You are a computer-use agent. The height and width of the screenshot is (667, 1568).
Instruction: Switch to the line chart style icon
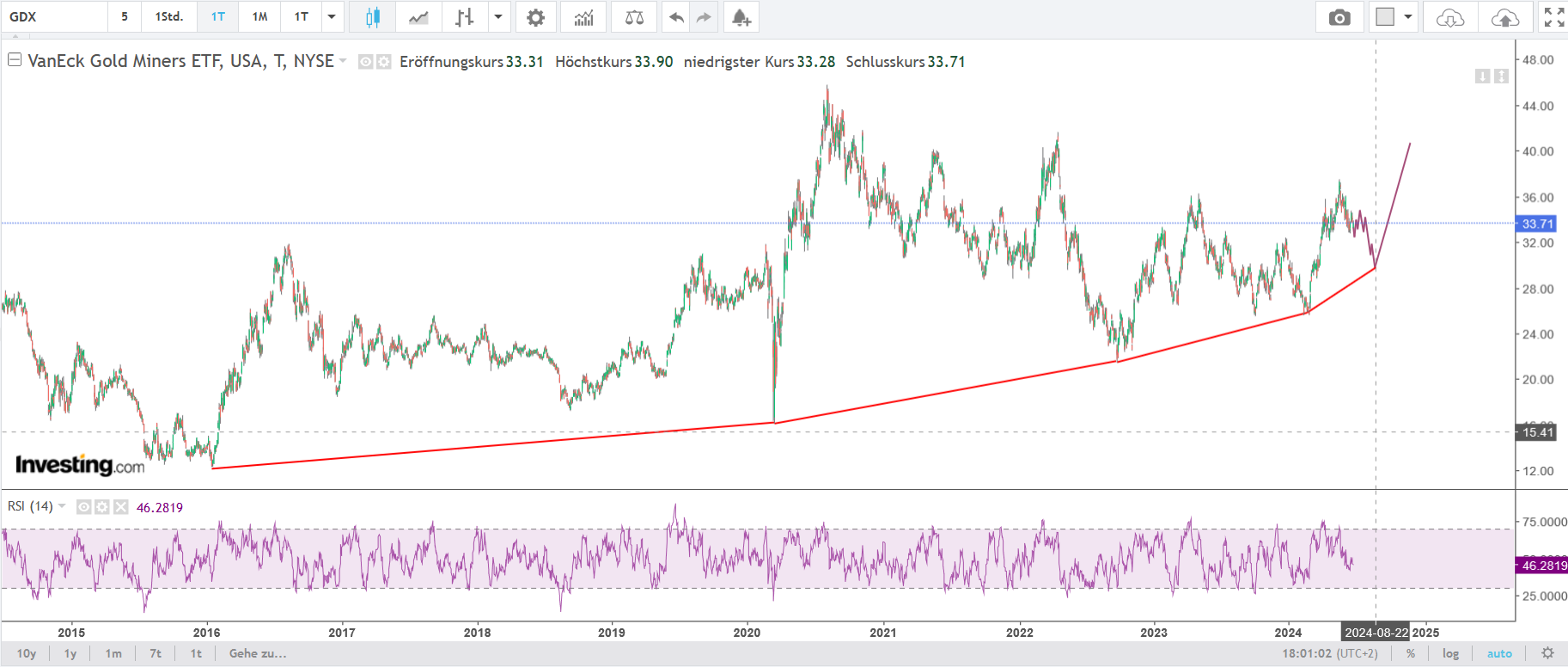pyautogui.click(x=418, y=17)
